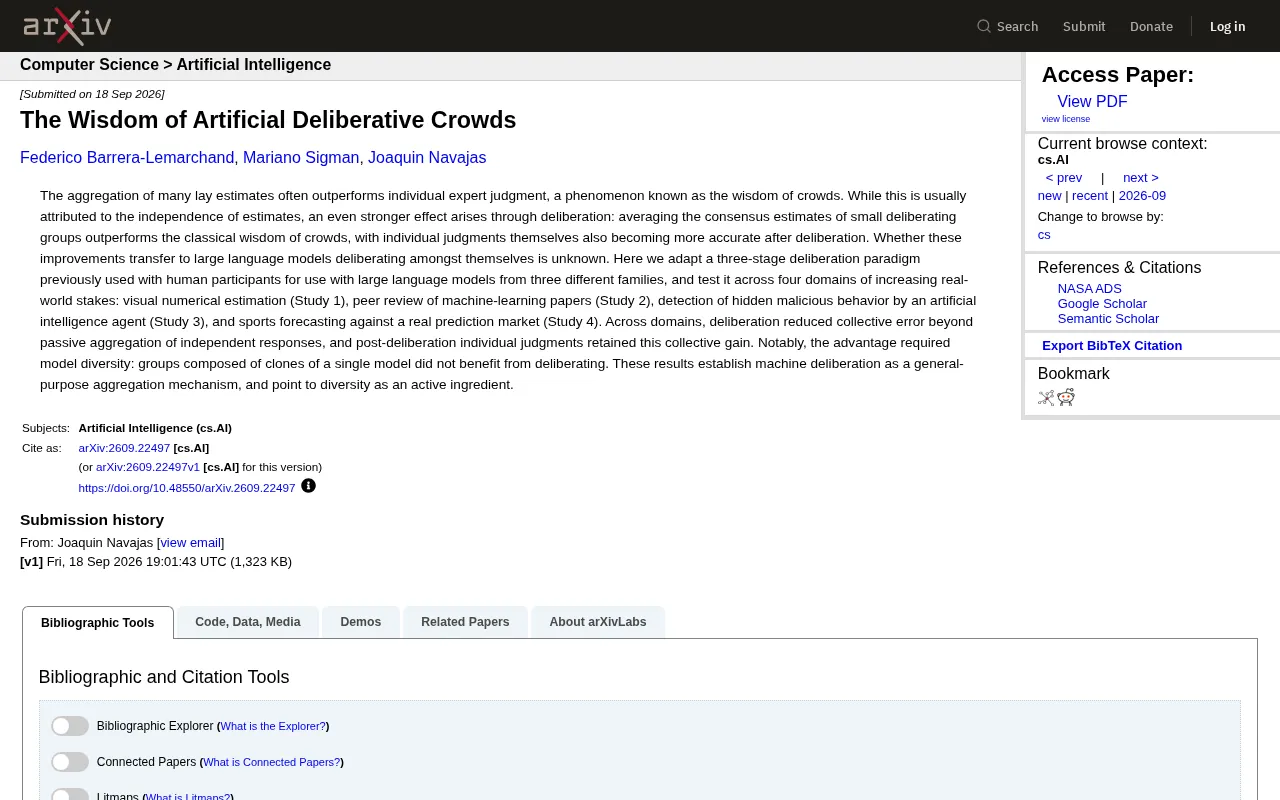The image size is (1280, 800).
Task: Click the v1 submission history entry
Action: tap(156, 562)
